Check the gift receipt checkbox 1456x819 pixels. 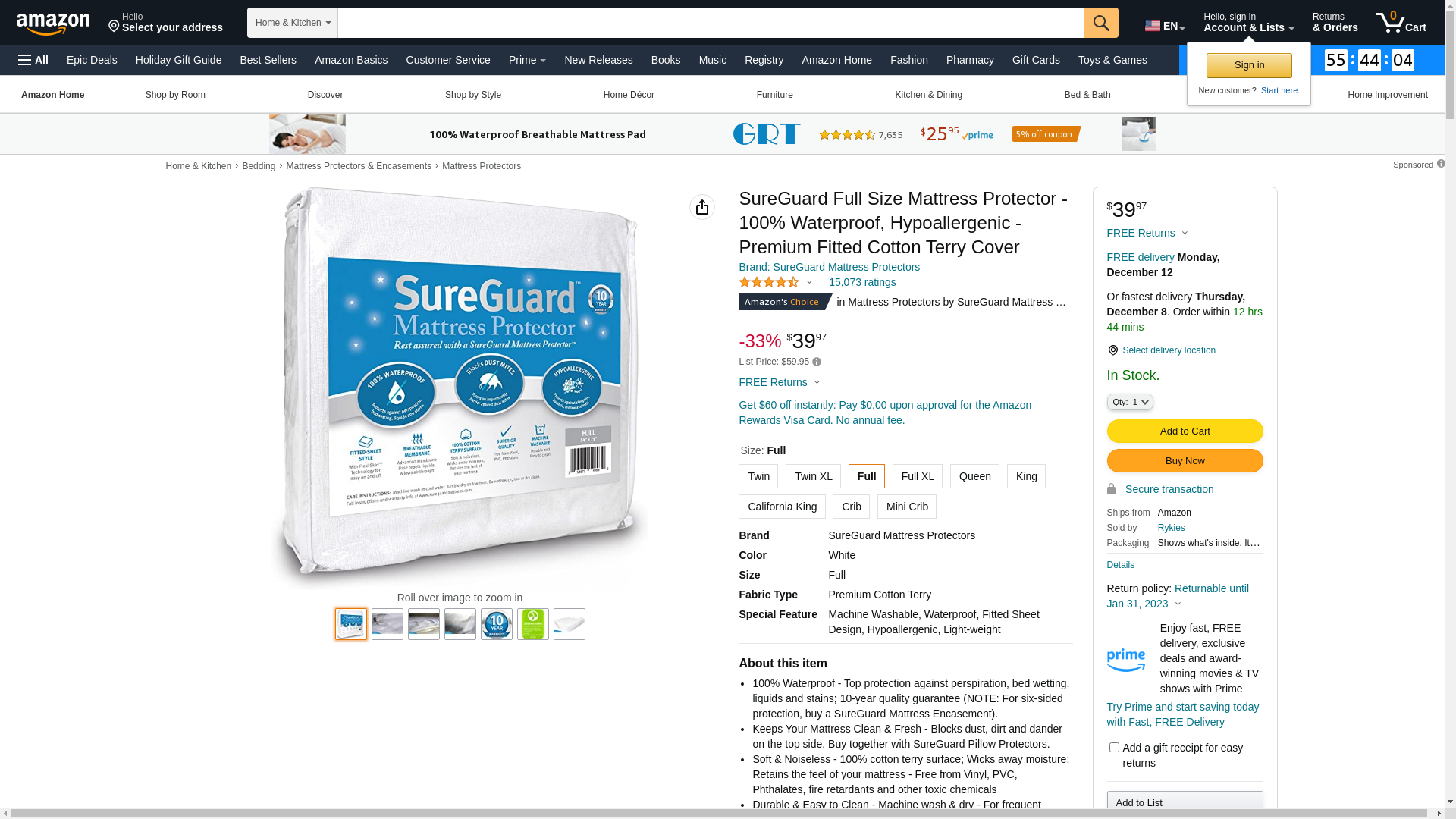(x=1114, y=748)
